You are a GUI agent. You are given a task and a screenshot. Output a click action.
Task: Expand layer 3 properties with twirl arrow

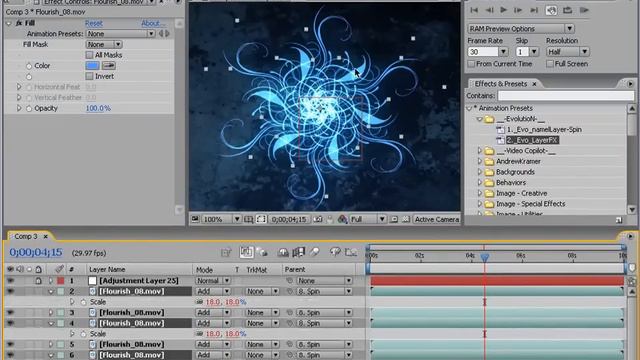pyautogui.click(x=51, y=313)
